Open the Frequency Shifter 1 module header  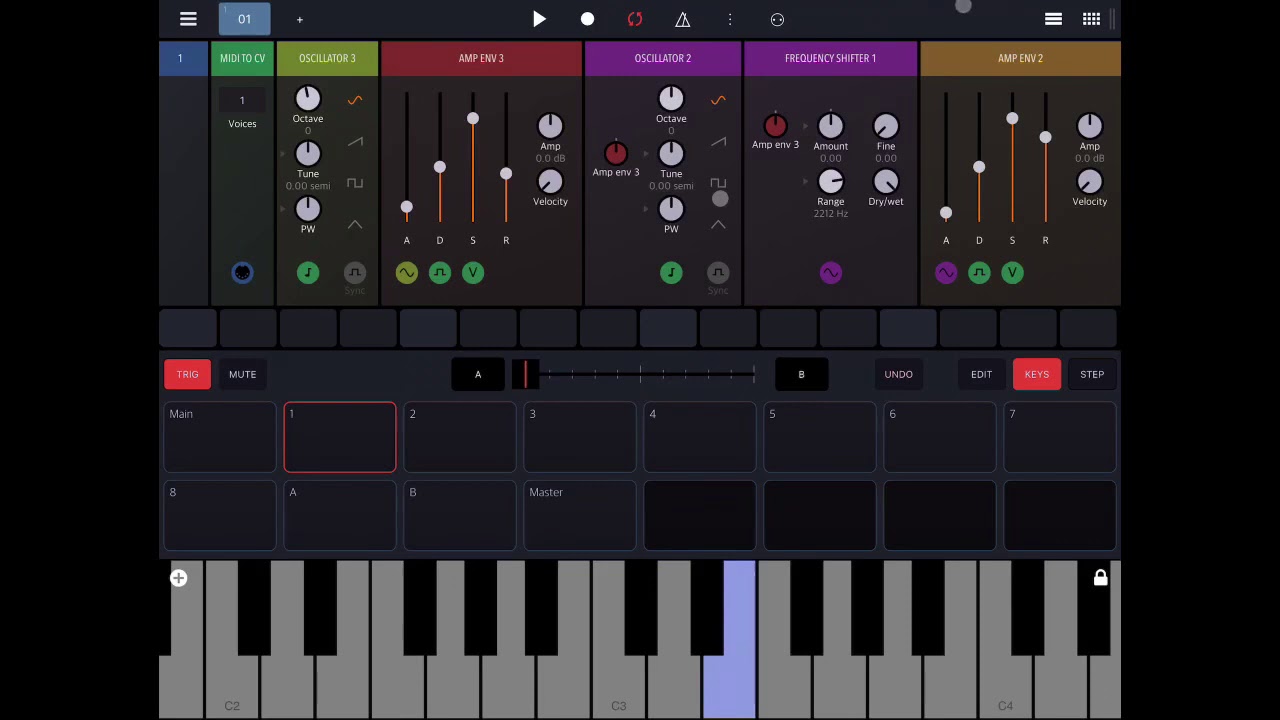[830, 58]
